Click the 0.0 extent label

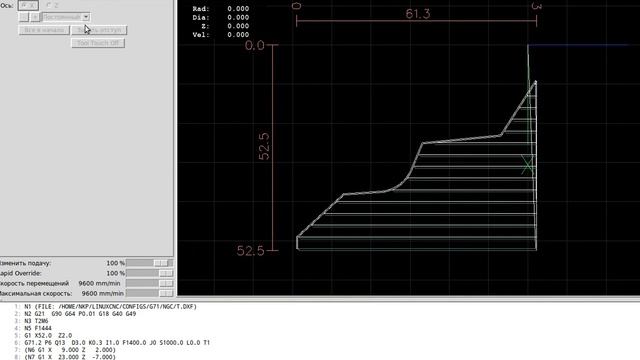pyautogui.click(x=255, y=45)
